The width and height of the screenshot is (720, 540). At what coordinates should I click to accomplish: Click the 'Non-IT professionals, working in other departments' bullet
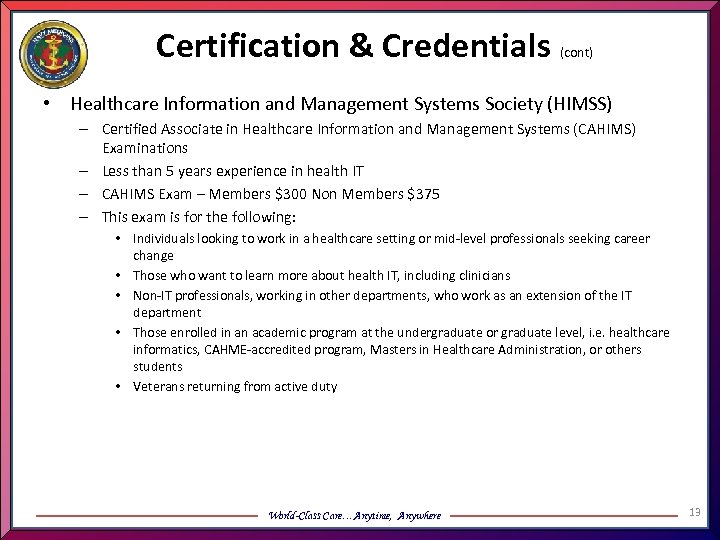point(382,304)
